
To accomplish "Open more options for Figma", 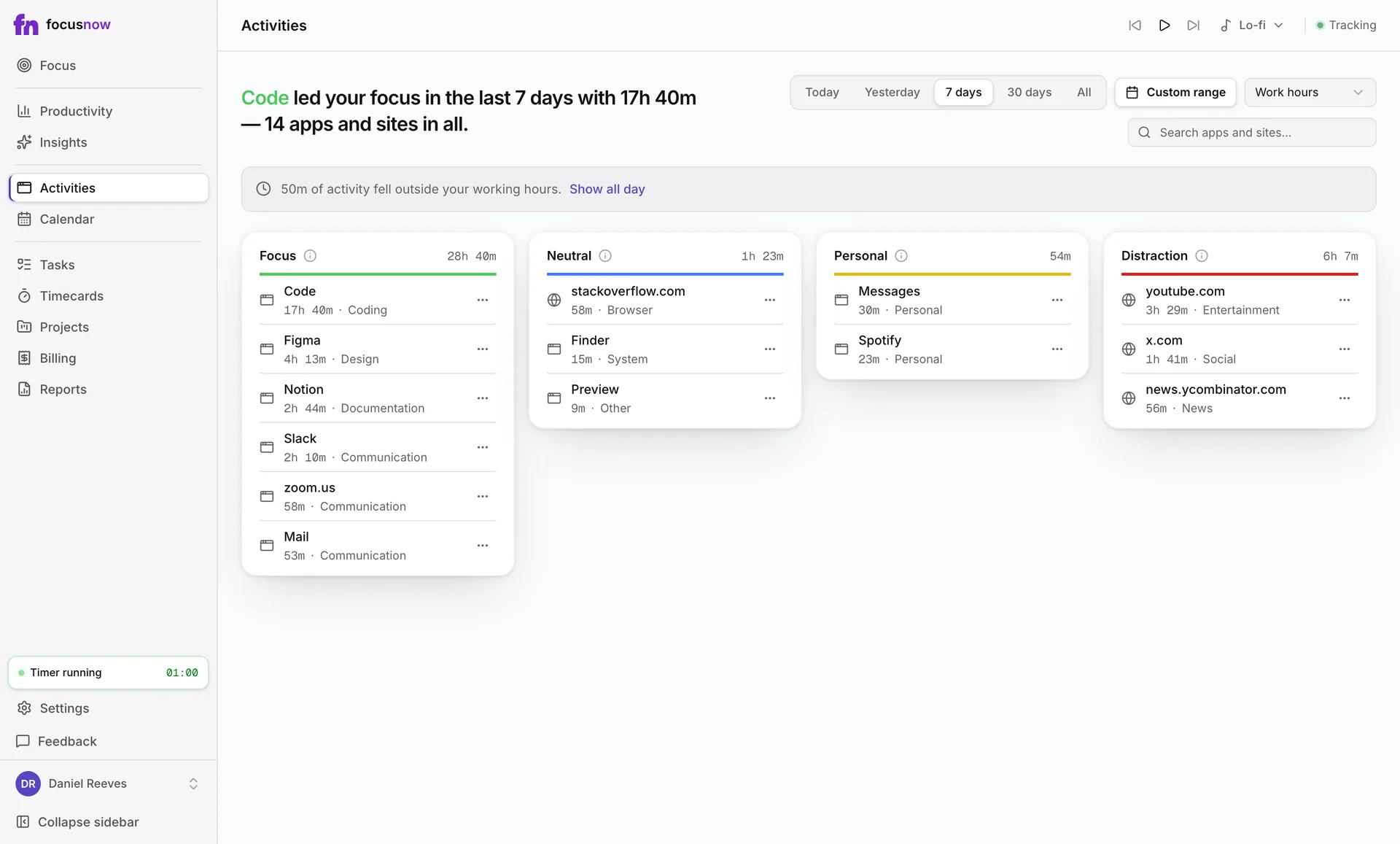I will (483, 349).
